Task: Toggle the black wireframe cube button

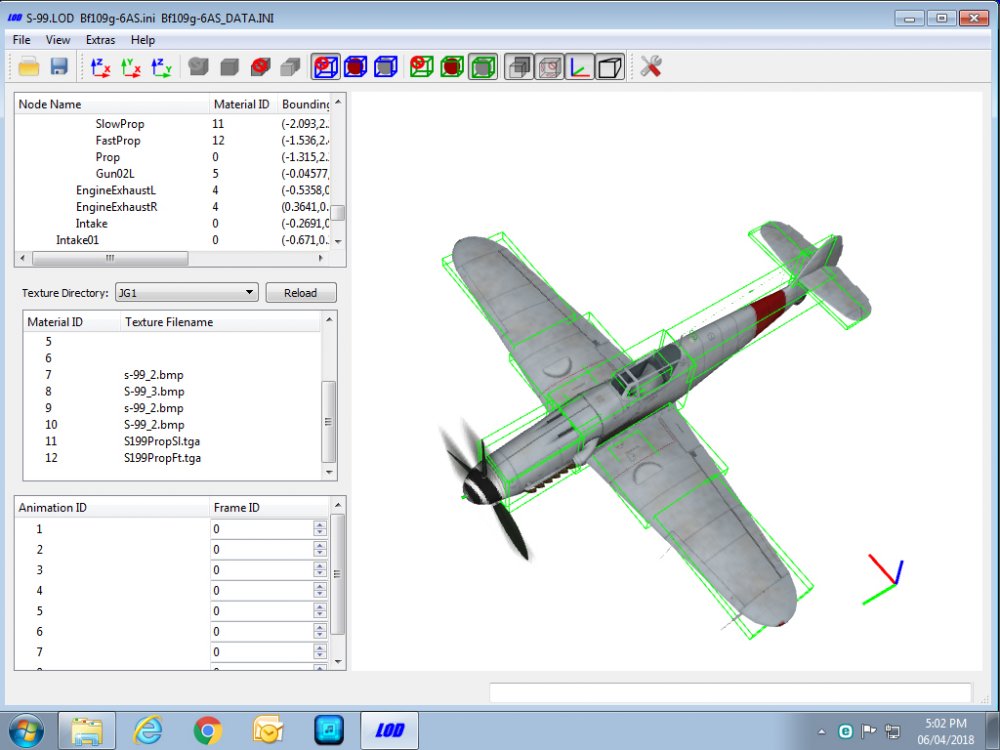Action: (610, 67)
